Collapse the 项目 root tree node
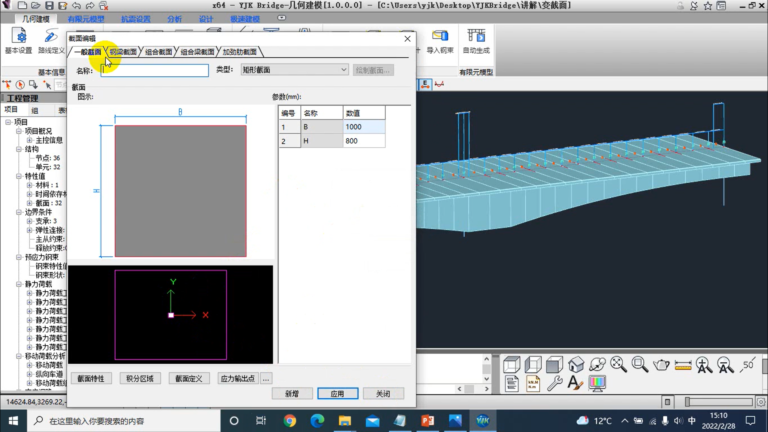The width and height of the screenshot is (768, 432). 8,122
